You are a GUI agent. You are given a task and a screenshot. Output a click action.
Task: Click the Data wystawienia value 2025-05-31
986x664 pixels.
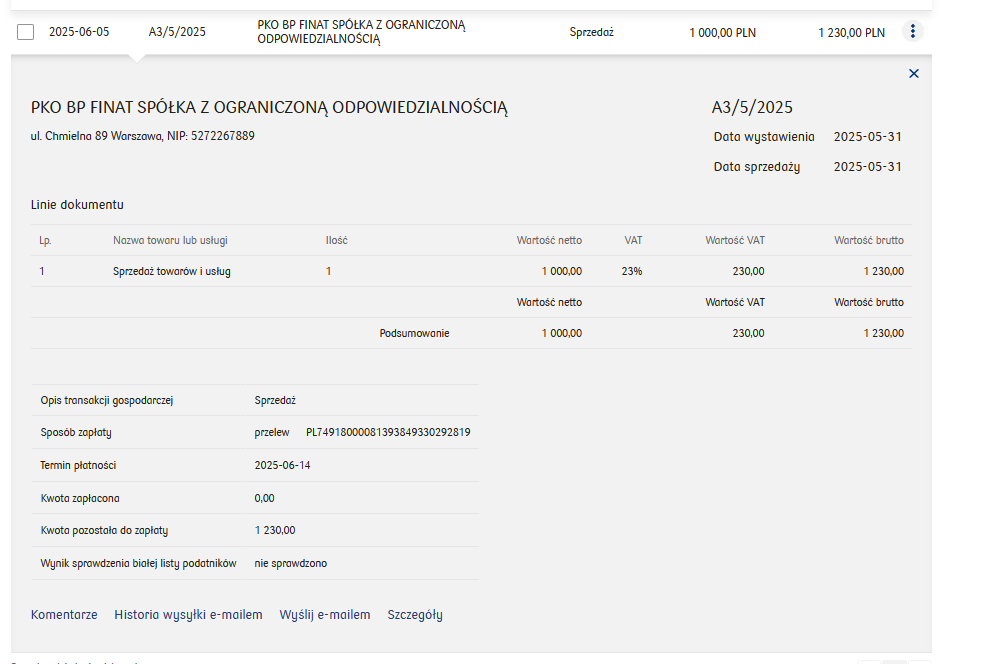pos(868,136)
